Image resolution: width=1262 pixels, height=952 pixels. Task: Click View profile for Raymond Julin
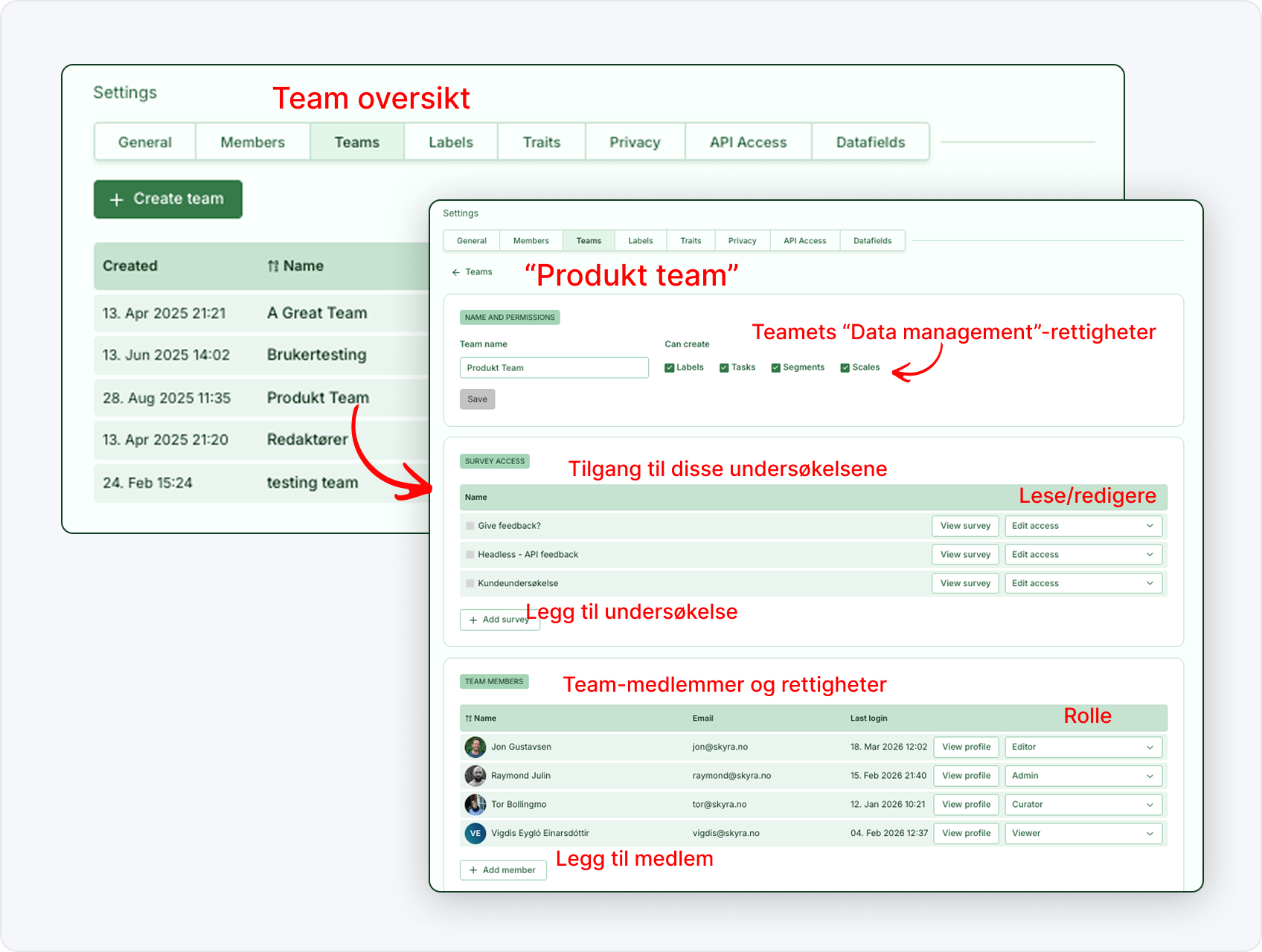[967, 776]
